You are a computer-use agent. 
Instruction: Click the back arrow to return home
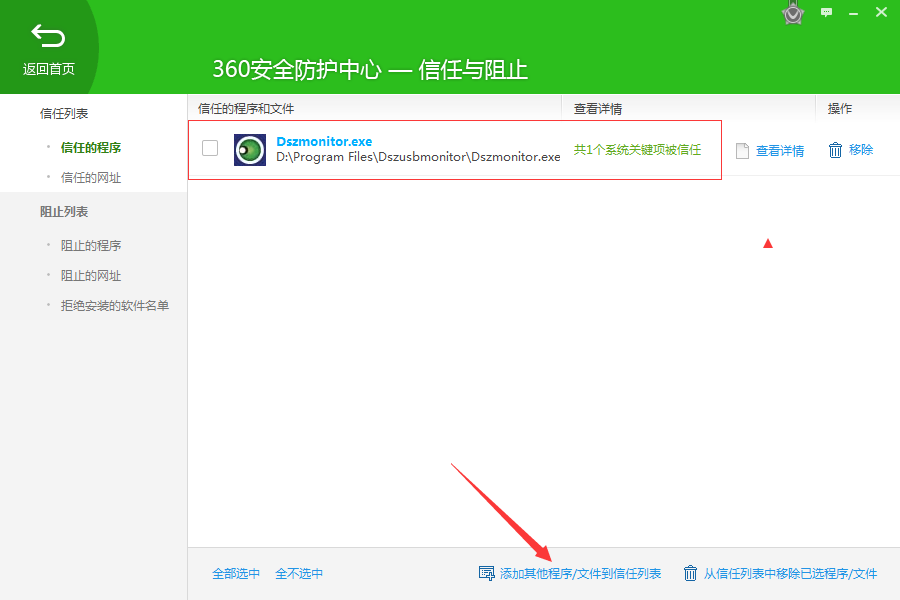tap(48, 37)
